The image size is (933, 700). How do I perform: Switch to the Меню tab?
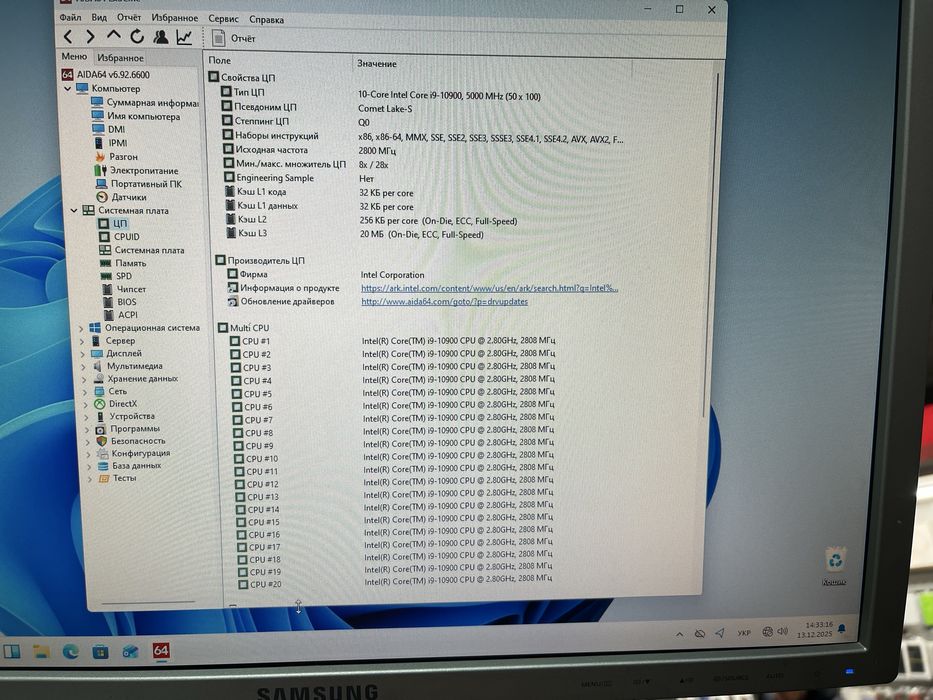pyautogui.click(x=74, y=56)
